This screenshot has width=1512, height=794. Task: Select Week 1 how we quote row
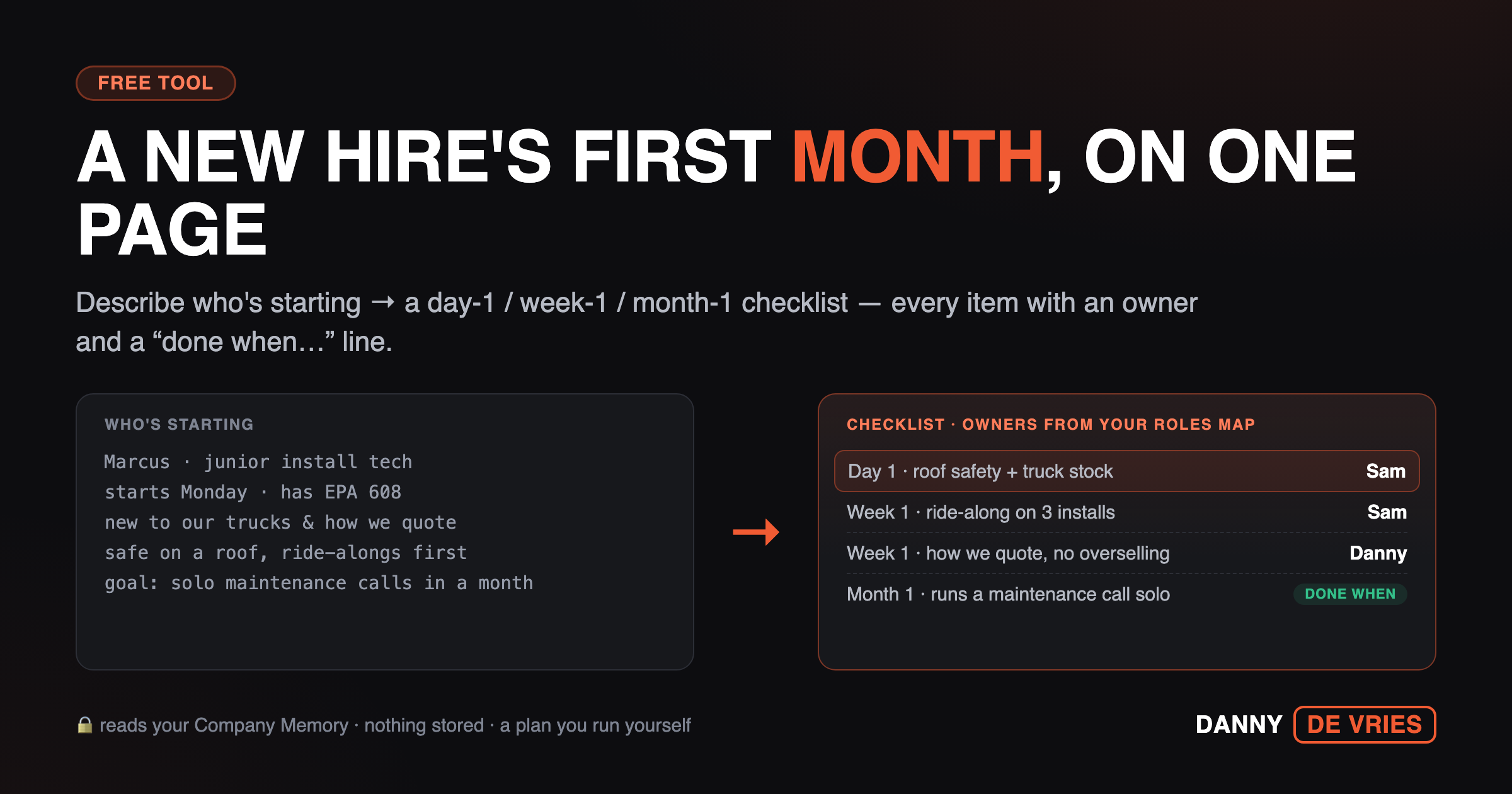click(1126, 553)
